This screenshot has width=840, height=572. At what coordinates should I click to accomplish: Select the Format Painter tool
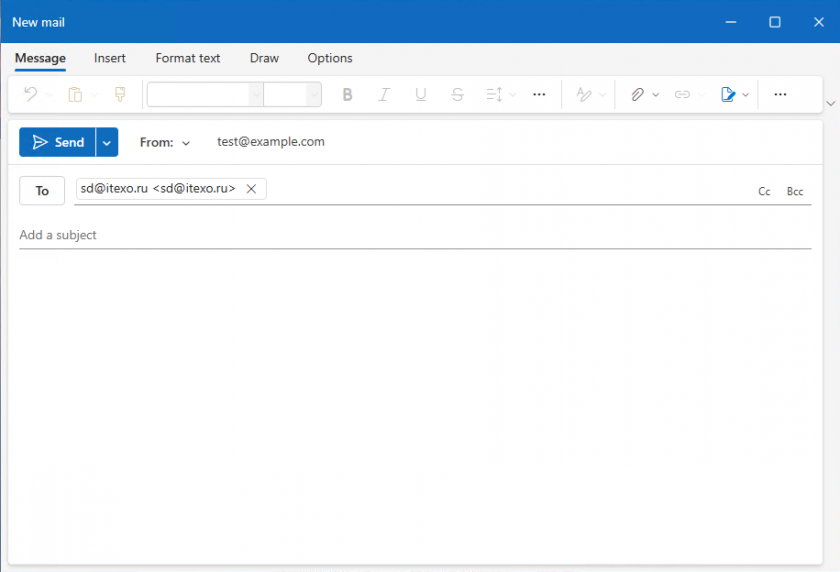[x=120, y=95]
